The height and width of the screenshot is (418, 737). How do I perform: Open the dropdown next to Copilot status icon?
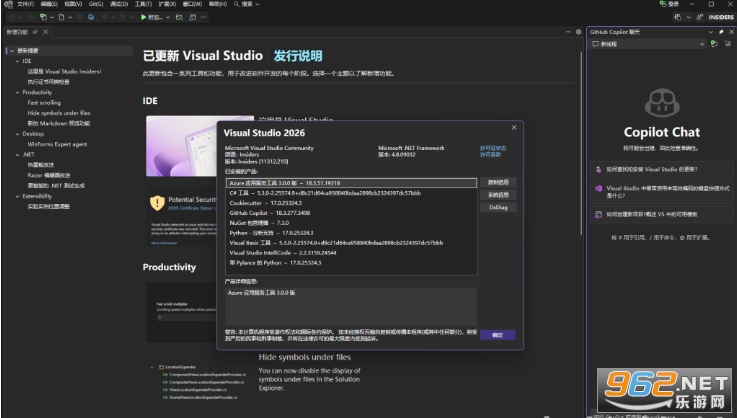coord(688,17)
